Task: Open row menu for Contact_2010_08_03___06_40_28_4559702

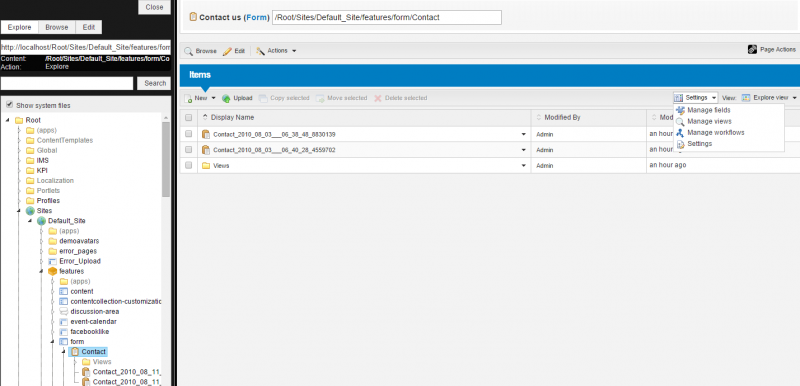Action: (x=523, y=150)
